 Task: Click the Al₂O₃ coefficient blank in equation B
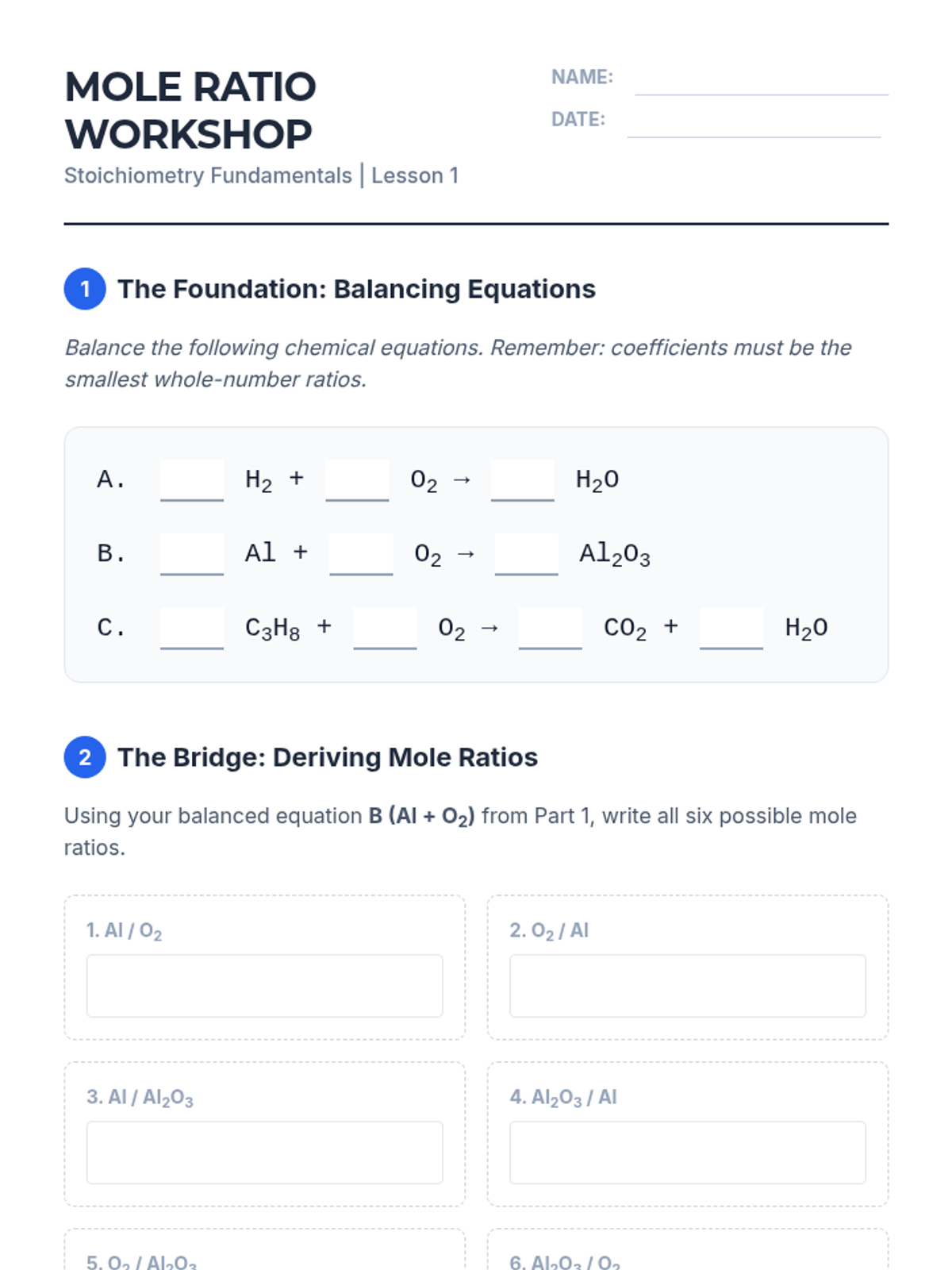click(526, 554)
